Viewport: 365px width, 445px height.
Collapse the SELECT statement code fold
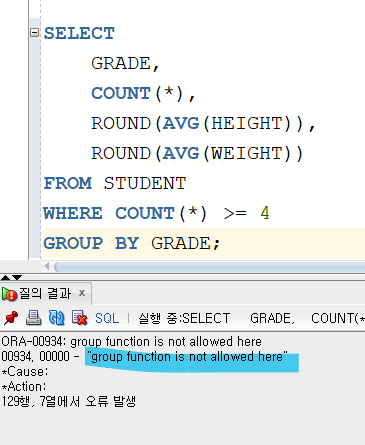pyautogui.click(x=34, y=32)
